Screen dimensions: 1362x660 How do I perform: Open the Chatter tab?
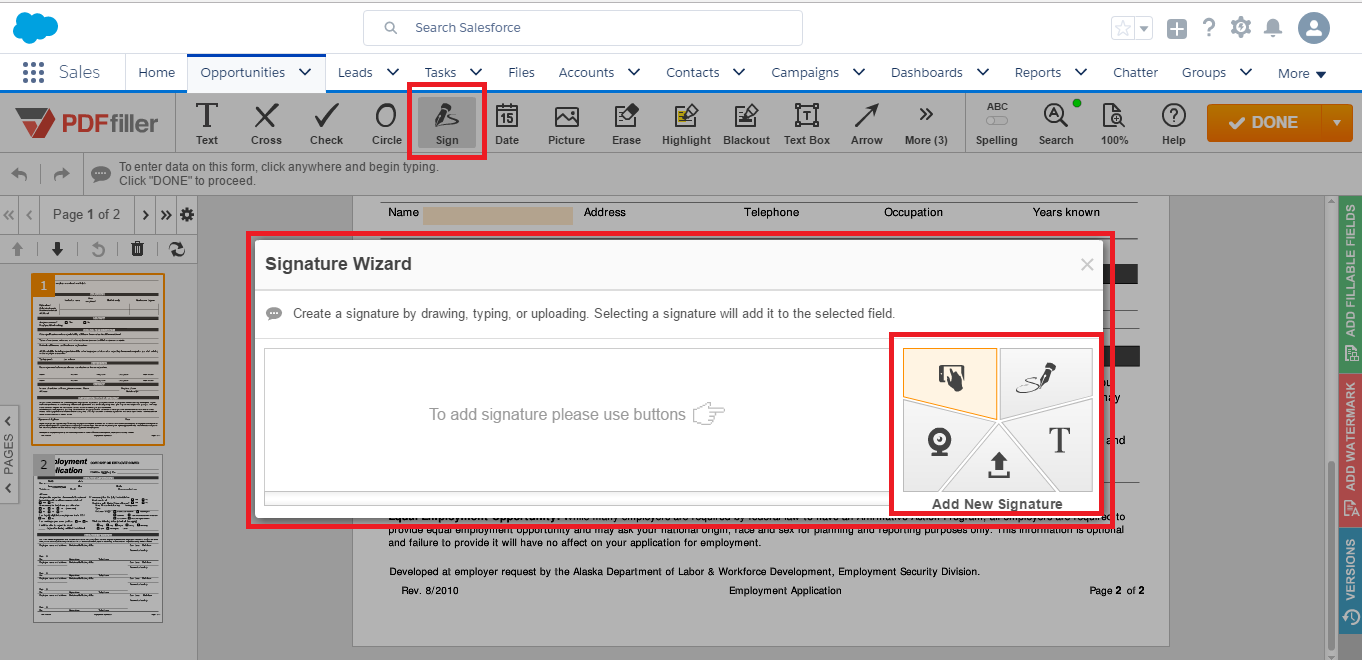pos(1135,72)
